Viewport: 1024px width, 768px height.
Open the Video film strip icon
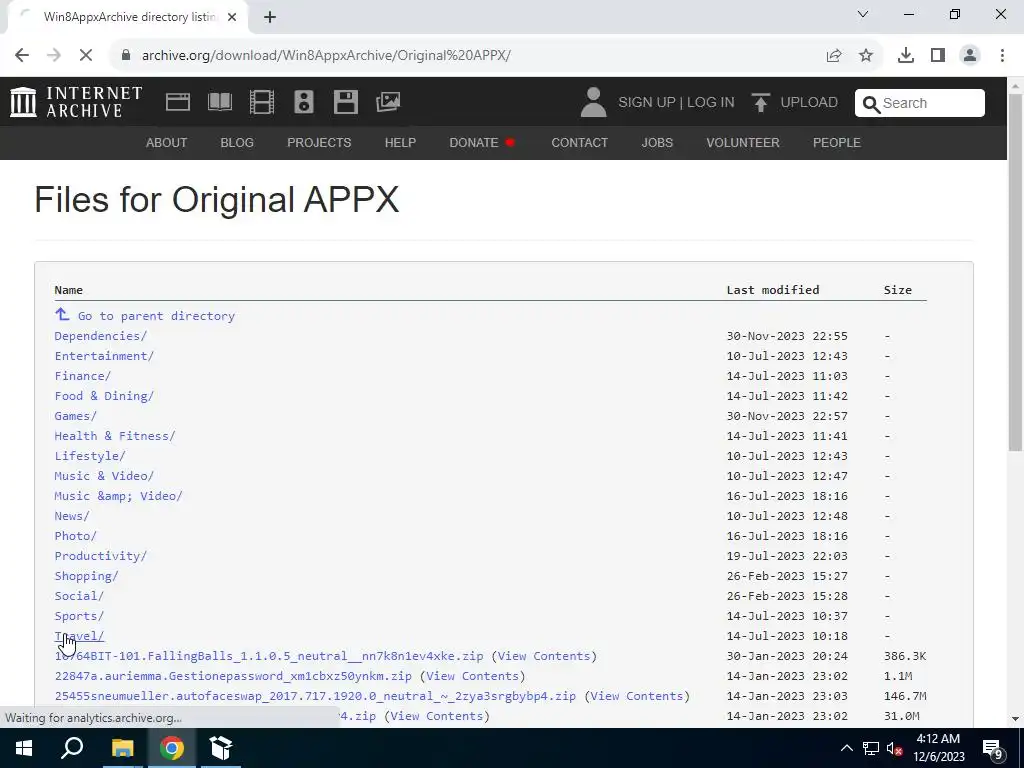(262, 102)
